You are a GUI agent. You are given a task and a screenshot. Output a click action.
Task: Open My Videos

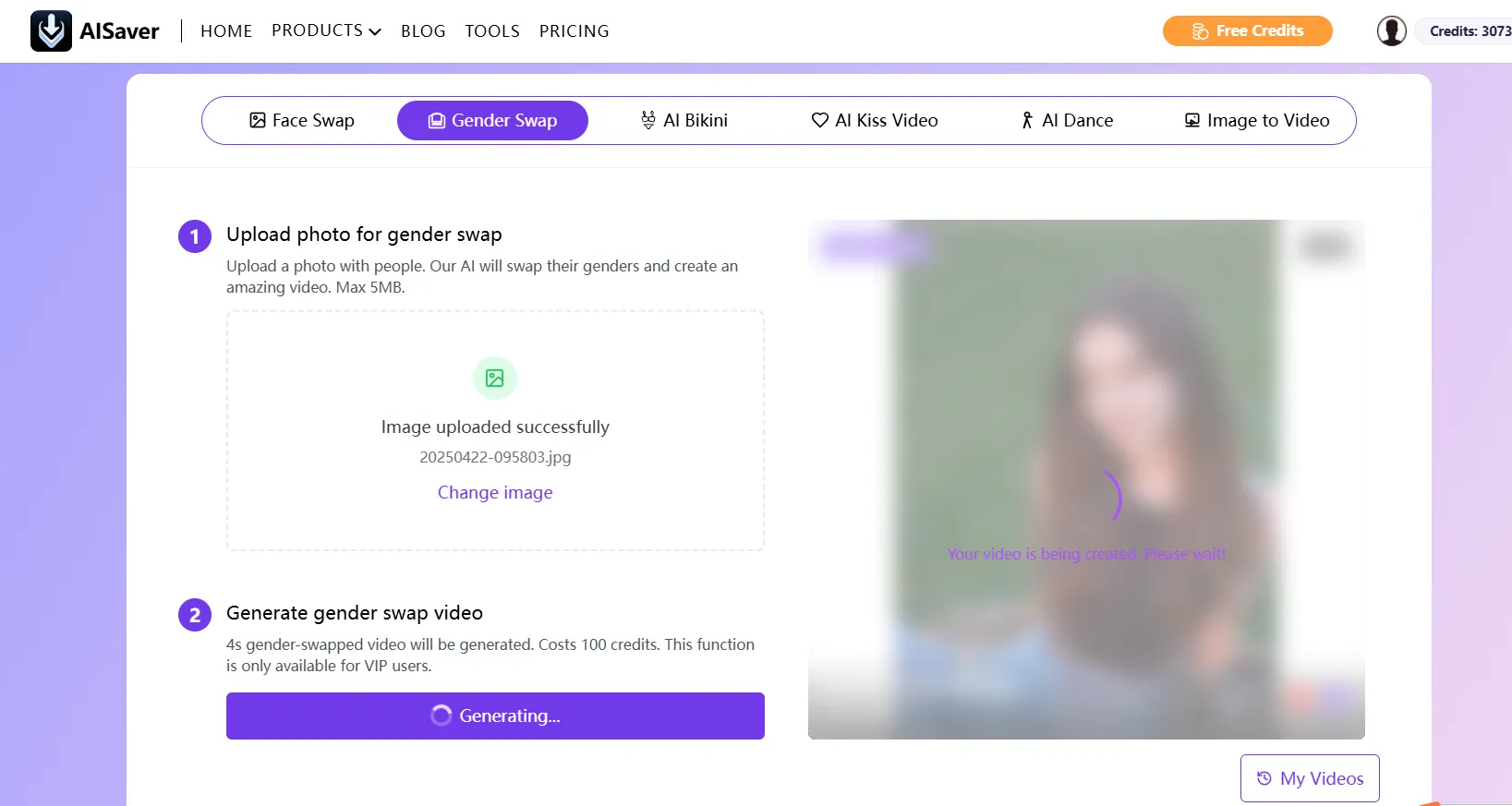(1310, 778)
